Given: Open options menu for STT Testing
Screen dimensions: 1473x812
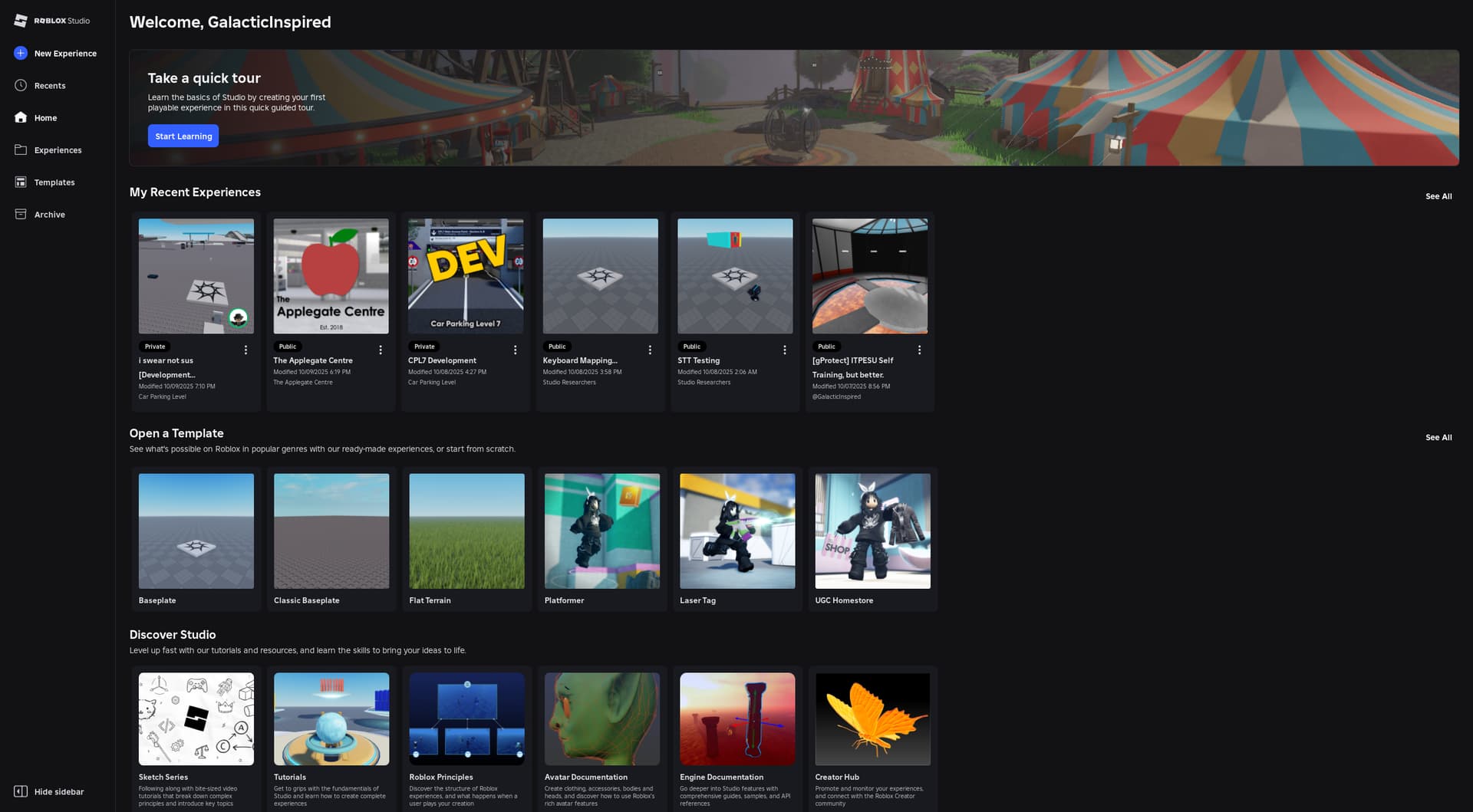Looking at the screenshot, I should (x=784, y=349).
